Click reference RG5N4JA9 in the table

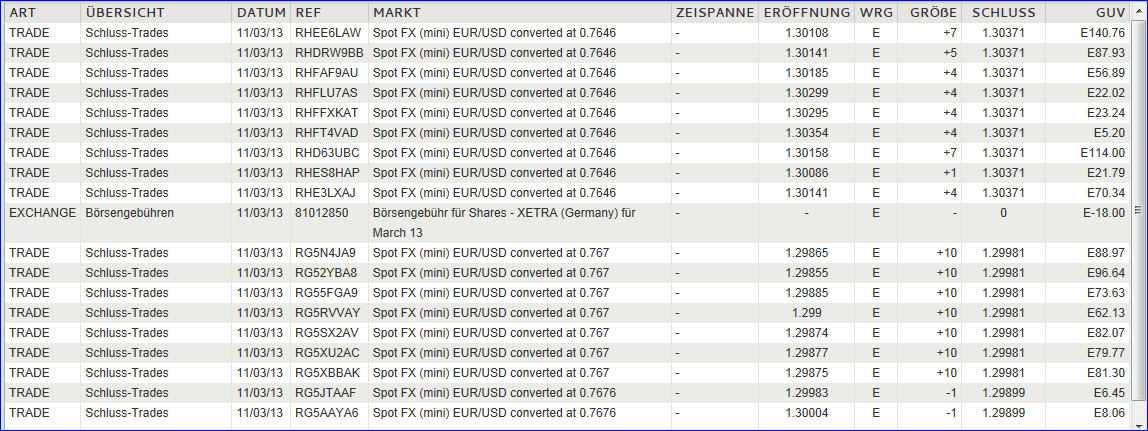point(326,253)
